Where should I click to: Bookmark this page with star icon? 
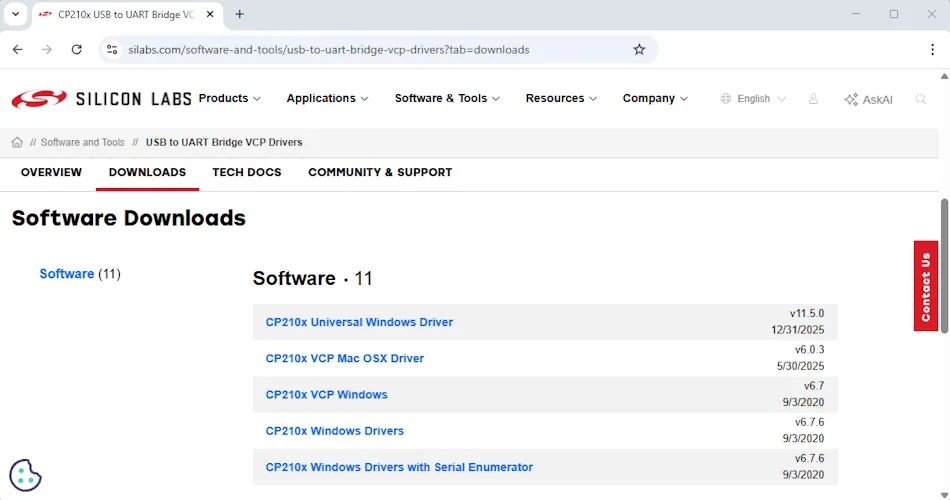(639, 49)
